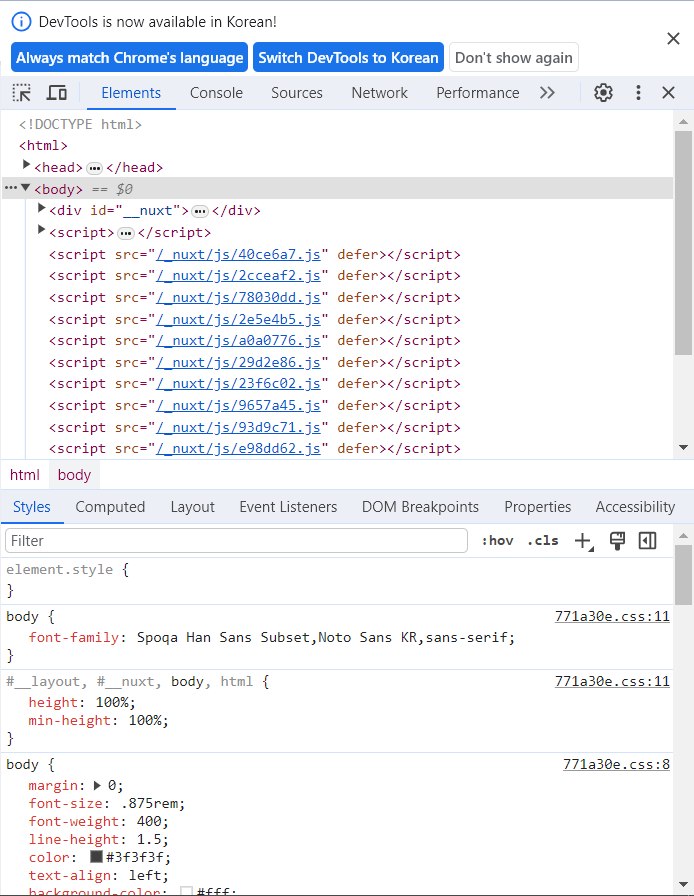Show more DevTools tabs chevron
The width and height of the screenshot is (694, 896).
(x=547, y=93)
